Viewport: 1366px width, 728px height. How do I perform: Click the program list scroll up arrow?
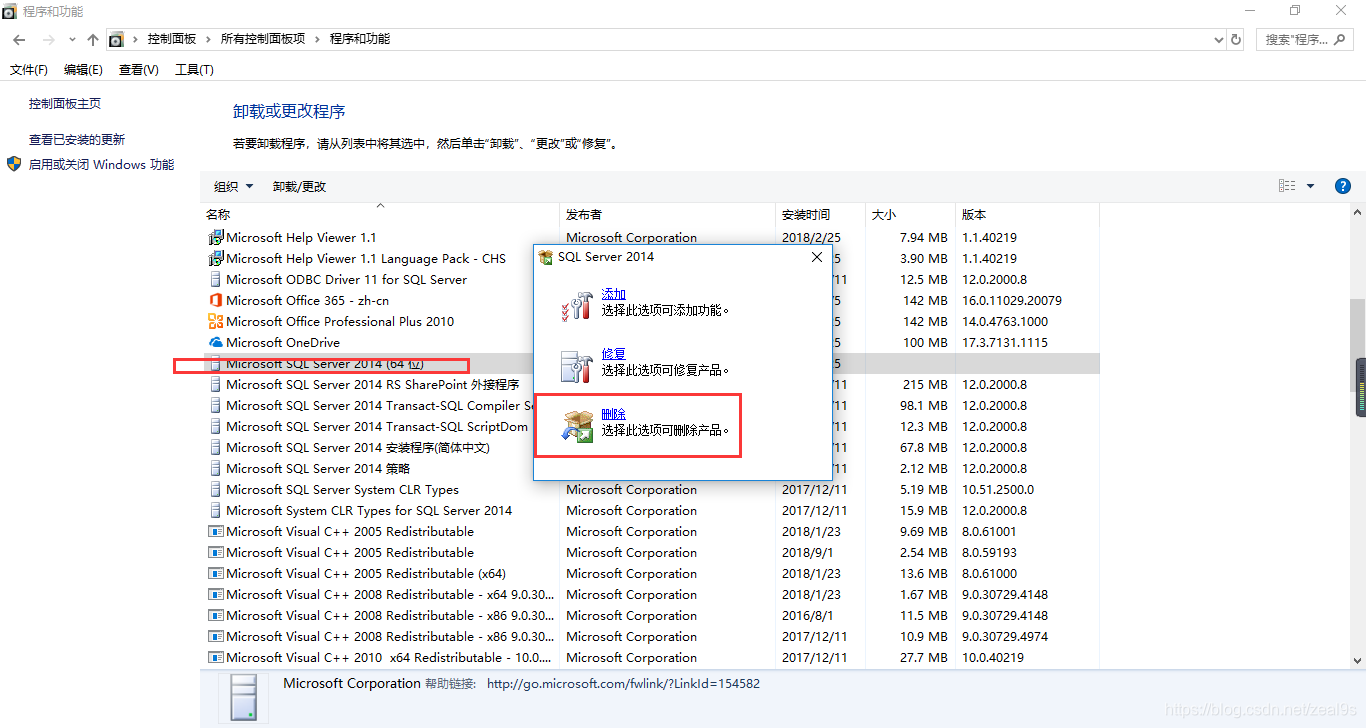(1357, 214)
